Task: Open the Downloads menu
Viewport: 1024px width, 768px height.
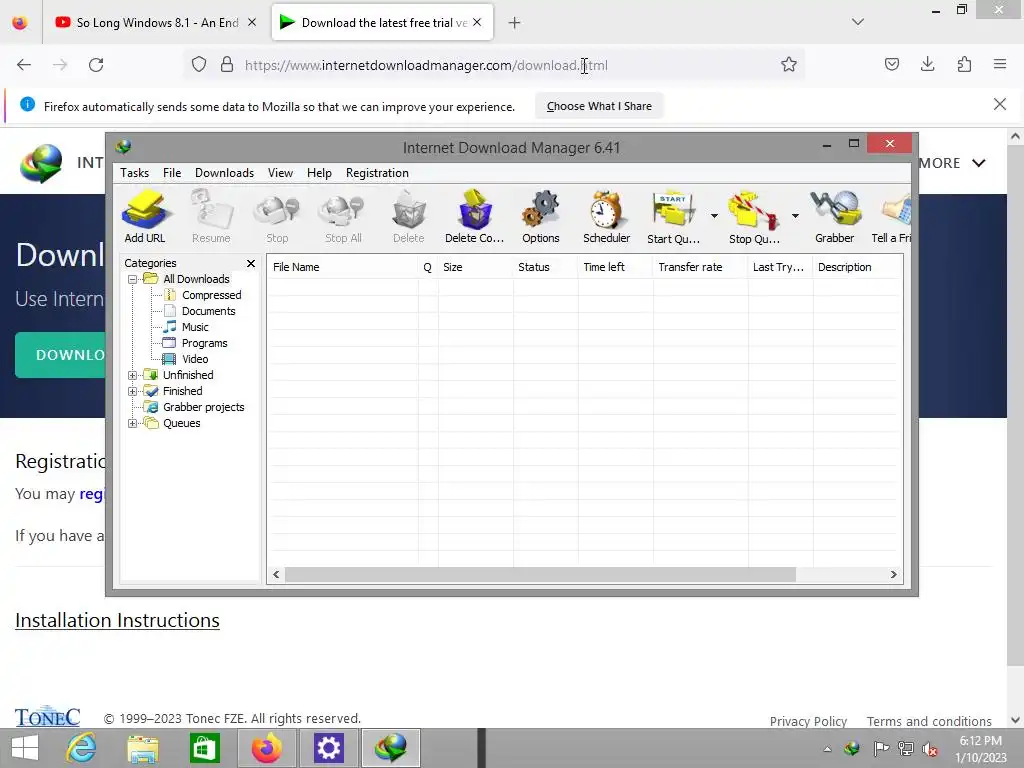Action: point(224,173)
